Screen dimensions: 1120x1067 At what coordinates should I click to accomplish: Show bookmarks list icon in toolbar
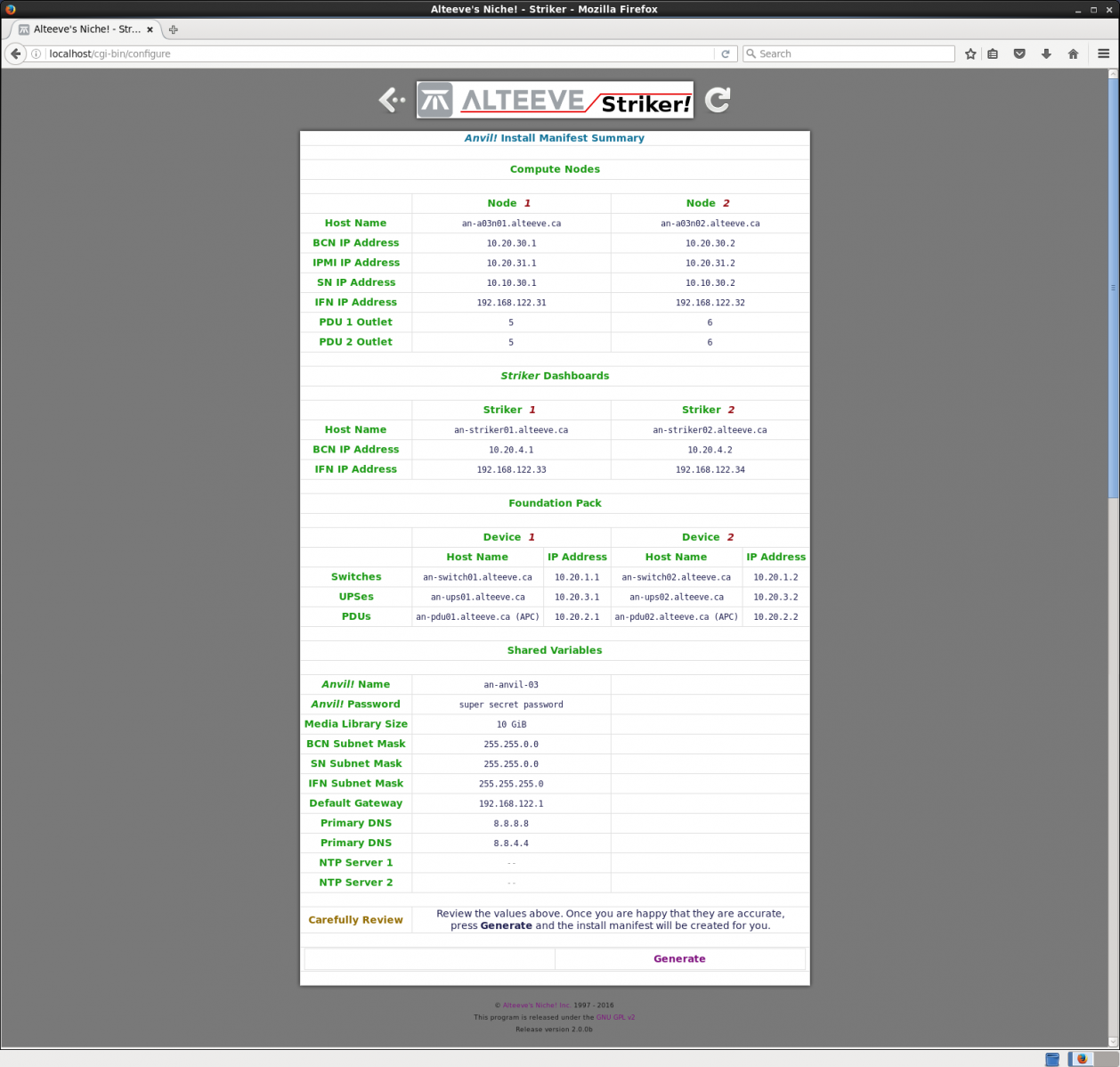(x=993, y=53)
